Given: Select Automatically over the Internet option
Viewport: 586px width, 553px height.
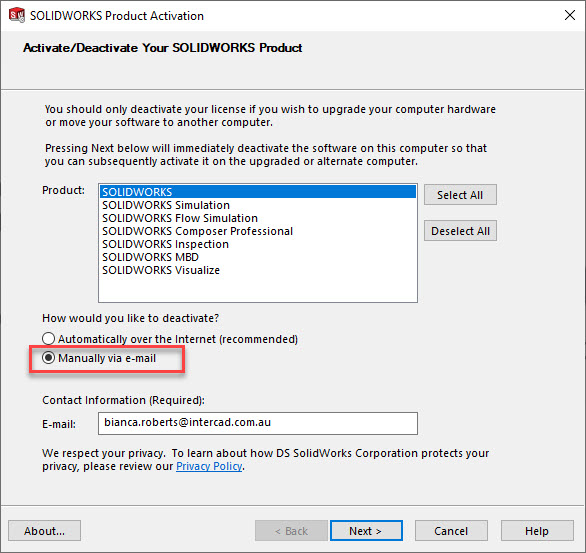Looking at the screenshot, I should 48,339.
